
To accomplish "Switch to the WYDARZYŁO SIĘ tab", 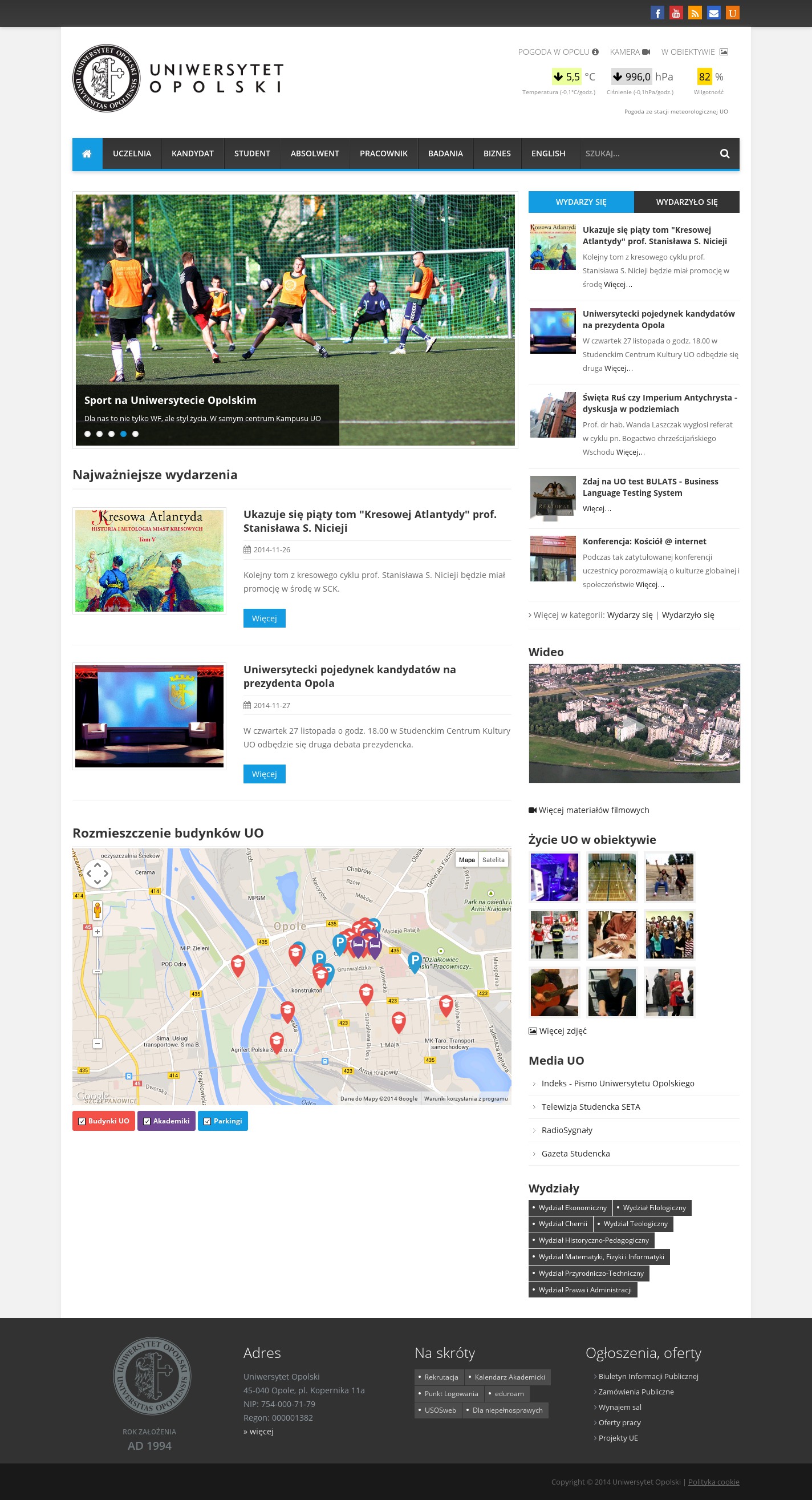I will click(687, 202).
